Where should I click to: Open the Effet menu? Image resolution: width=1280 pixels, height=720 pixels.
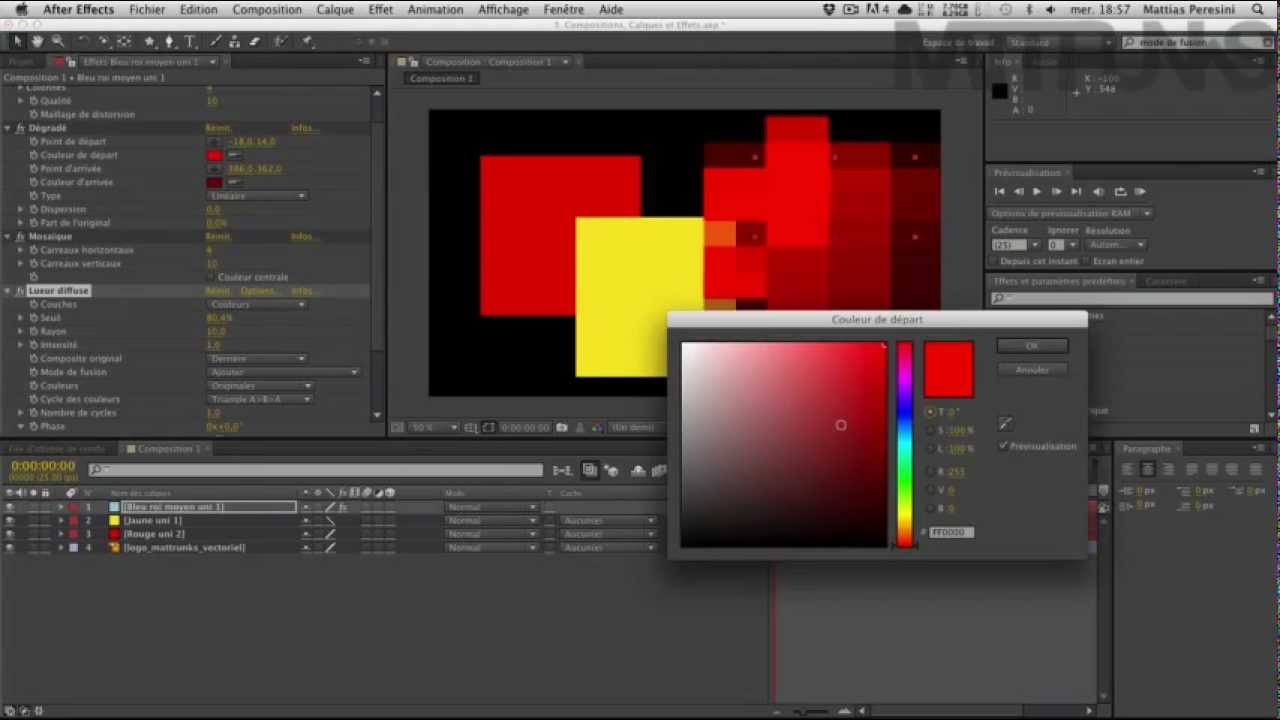pos(380,9)
